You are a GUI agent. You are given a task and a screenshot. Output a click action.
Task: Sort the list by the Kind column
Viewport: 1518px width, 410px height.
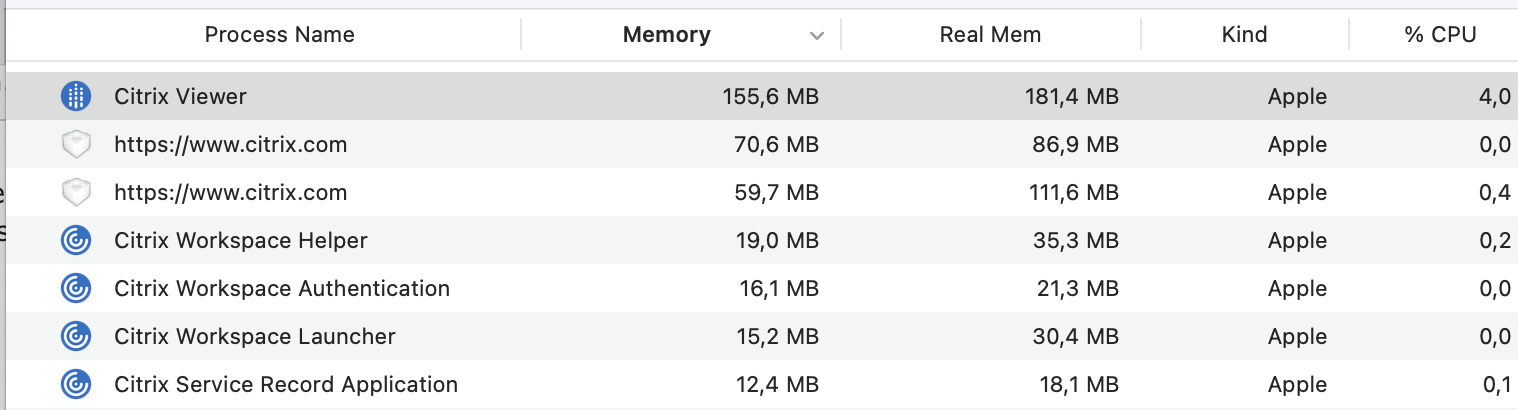click(1244, 35)
